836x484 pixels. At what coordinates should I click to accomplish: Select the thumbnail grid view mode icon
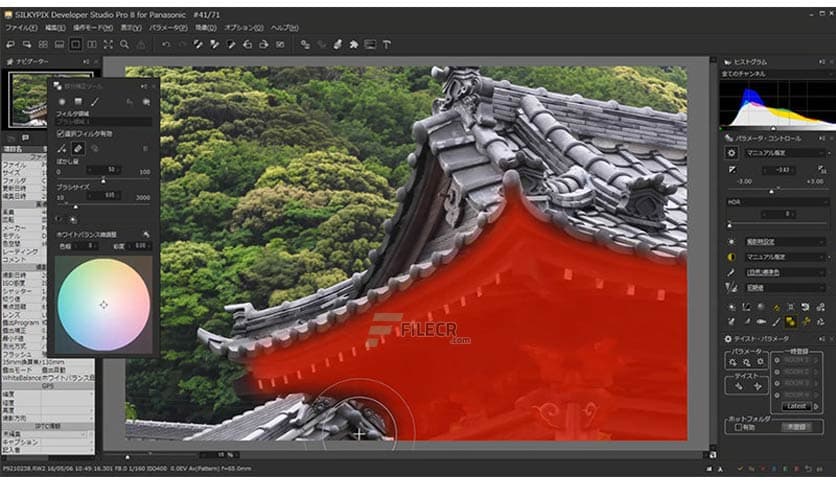tap(43, 45)
